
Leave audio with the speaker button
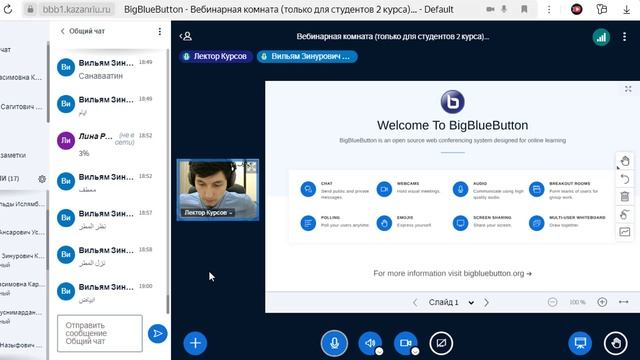pos(370,343)
